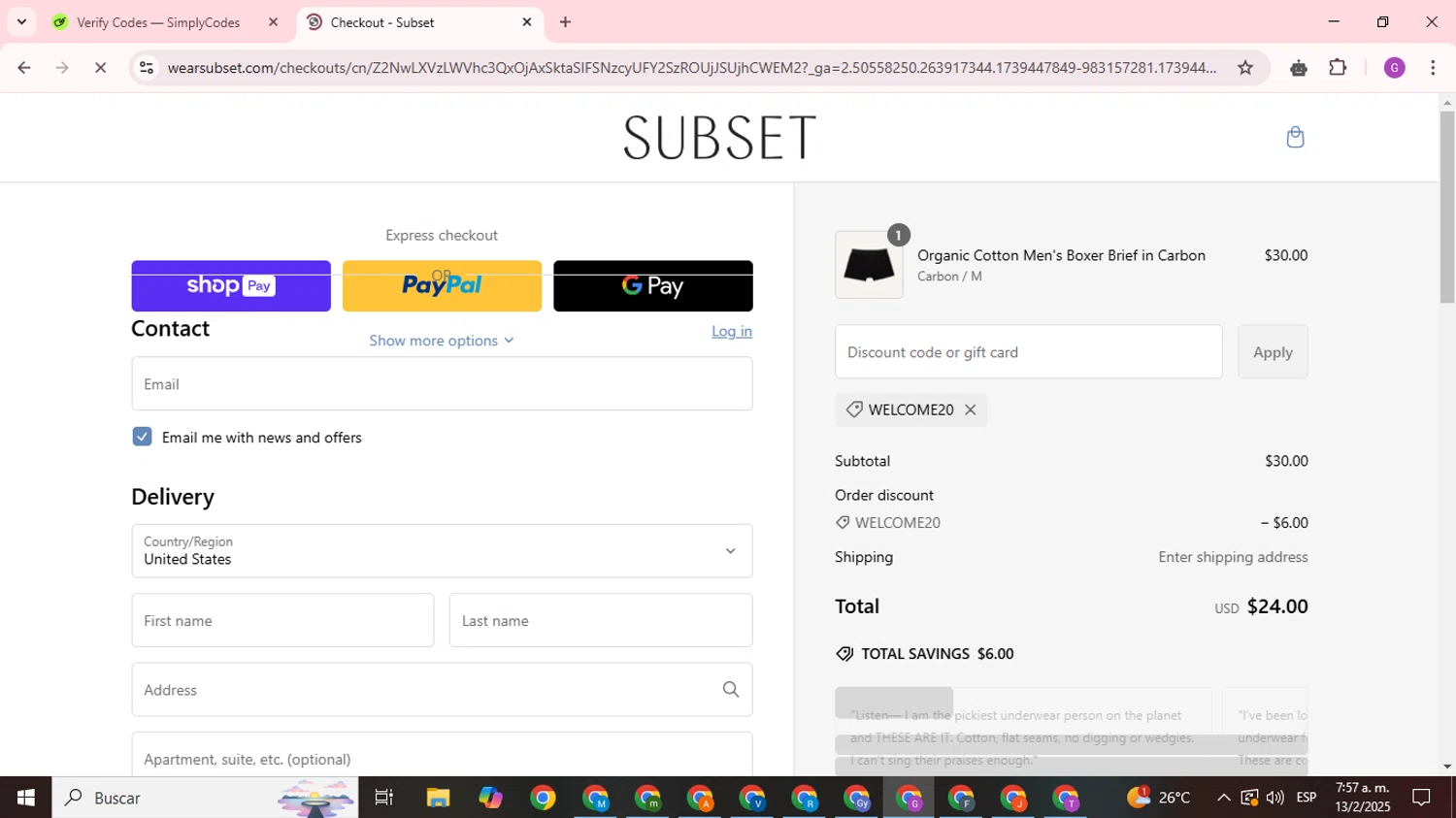The width and height of the screenshot is (1456, 818).
Task: Open Task View on the taskbar
Action: pos(384,798)
